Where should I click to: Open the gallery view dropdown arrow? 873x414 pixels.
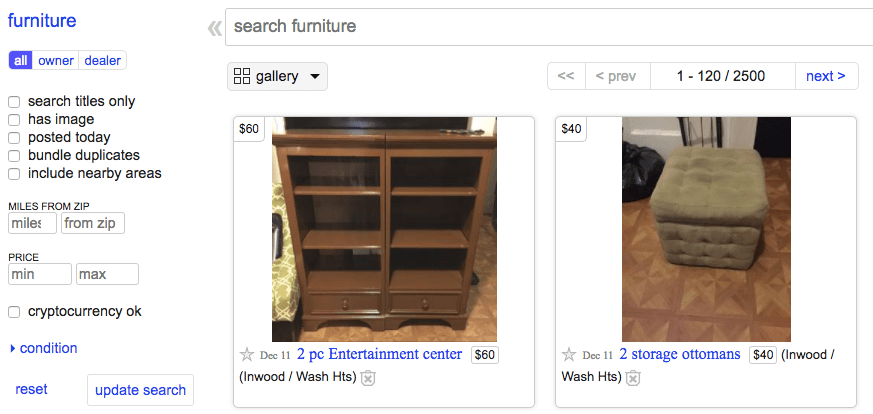(x=315, y=76)
